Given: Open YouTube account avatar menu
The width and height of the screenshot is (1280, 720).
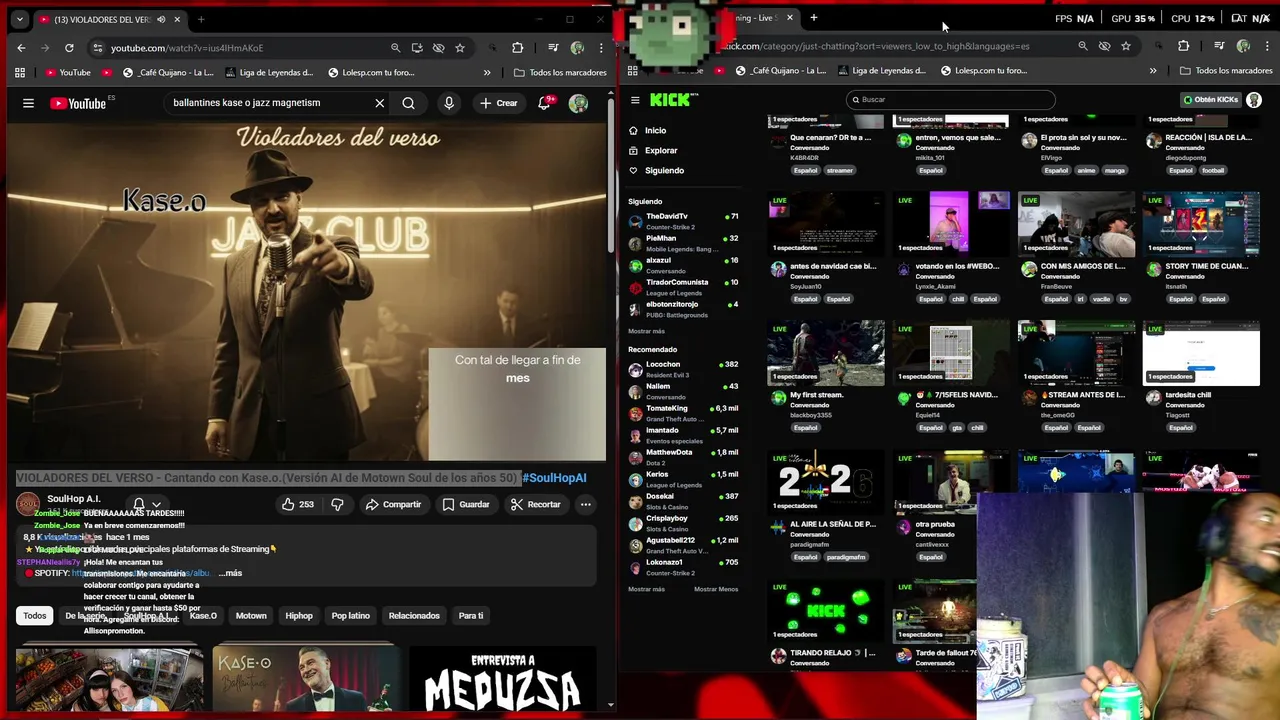Looking at the screenshot, I should tap(578, 103).
